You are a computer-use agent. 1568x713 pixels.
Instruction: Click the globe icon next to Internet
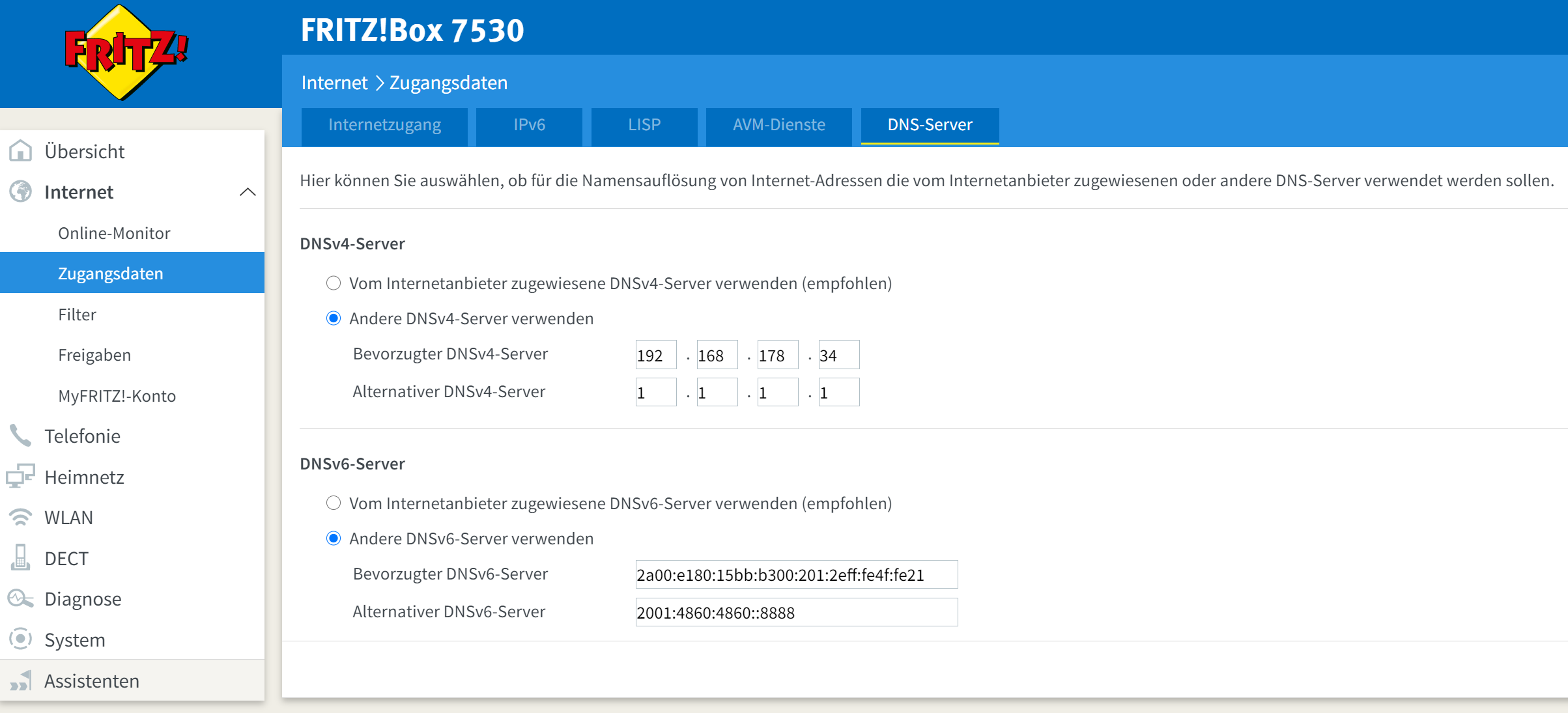tap(21, 191)
